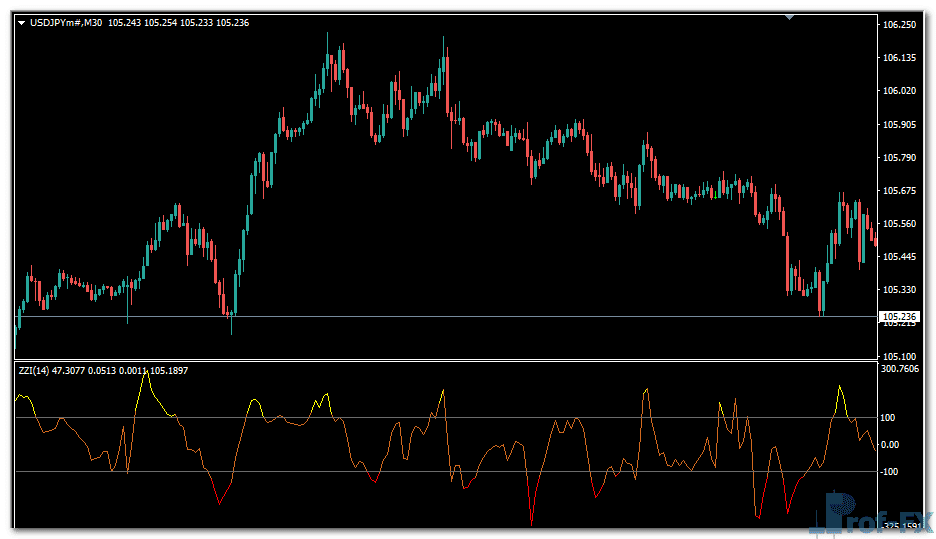This screenshot has width=936, height=539.
Task: Click the 105.905 price axis label
Action: coord(899,125)
